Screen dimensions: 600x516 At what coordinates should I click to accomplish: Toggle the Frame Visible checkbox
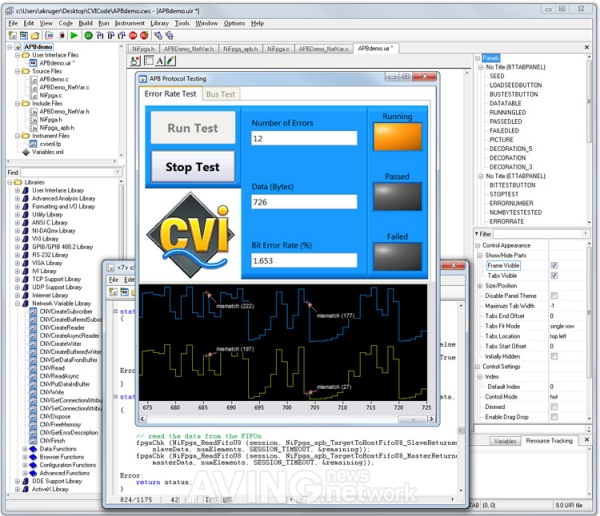pyautogui.click(x=554, y=265)
